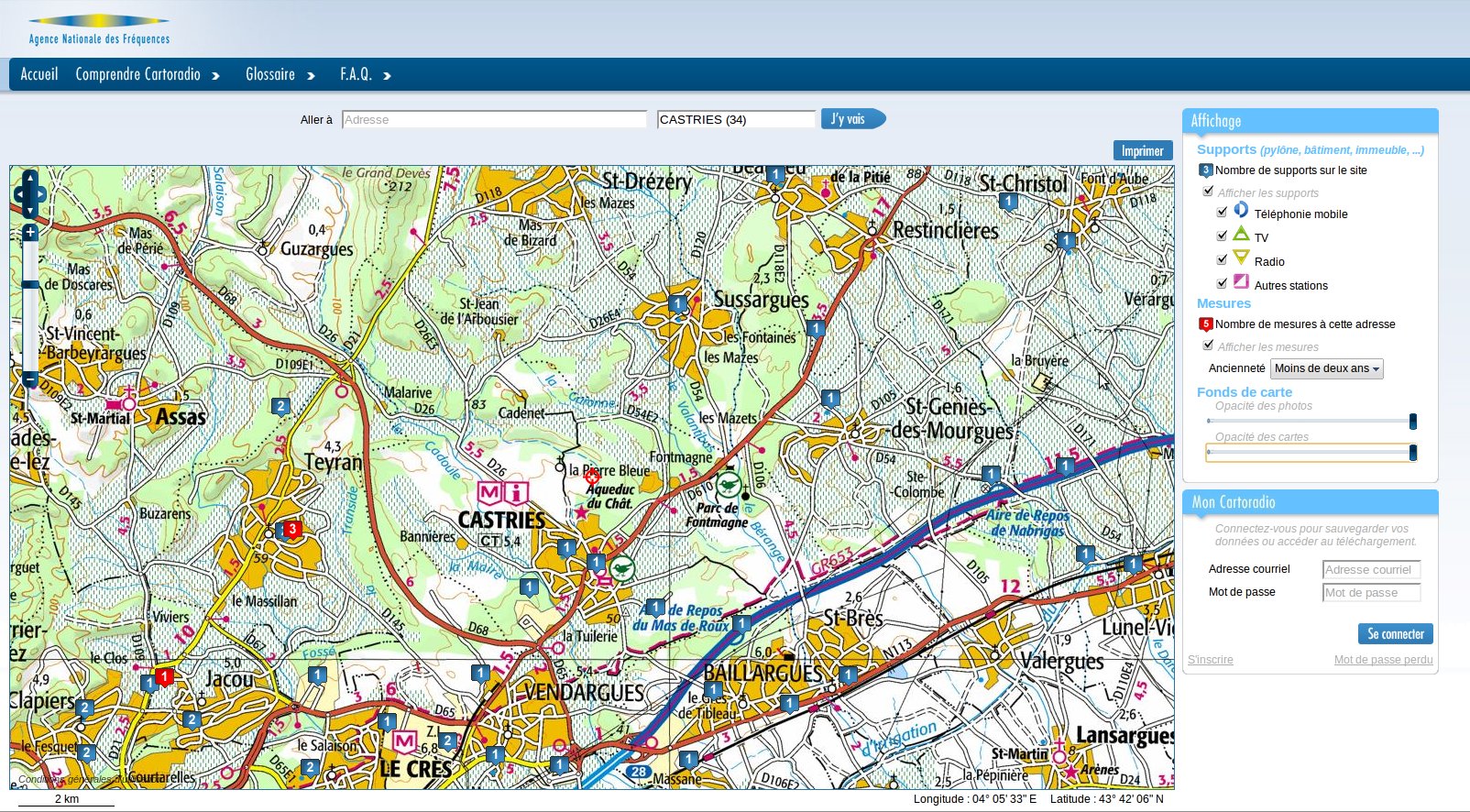
Task: Click the Opacité des photos slider handle
Action: point(1412,422)
